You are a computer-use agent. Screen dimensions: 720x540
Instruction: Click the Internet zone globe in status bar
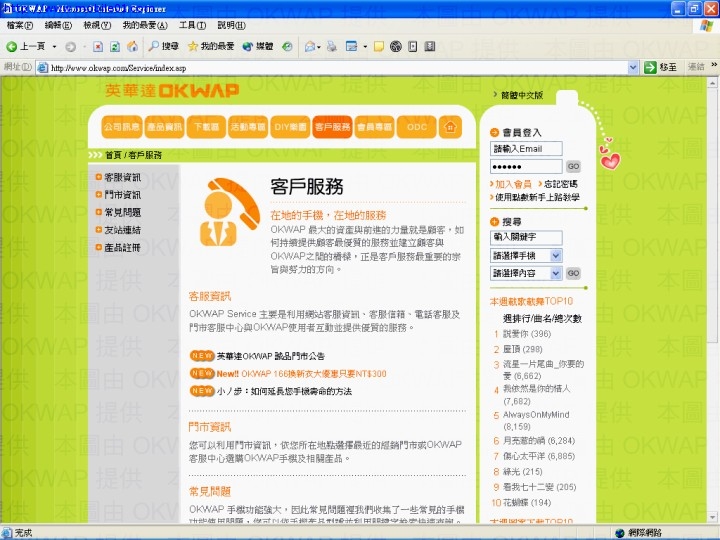tap(620, 533)
